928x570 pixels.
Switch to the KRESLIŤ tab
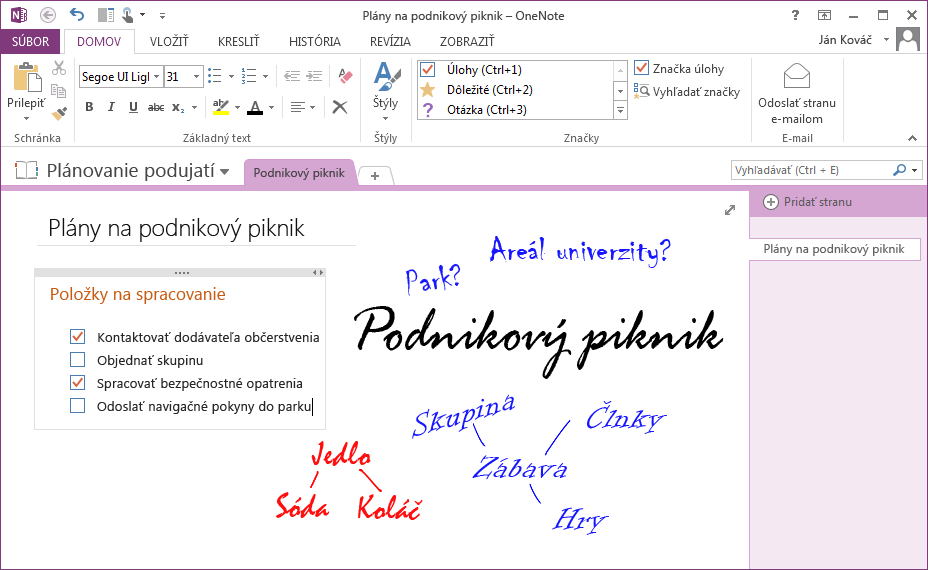point(239,41)
